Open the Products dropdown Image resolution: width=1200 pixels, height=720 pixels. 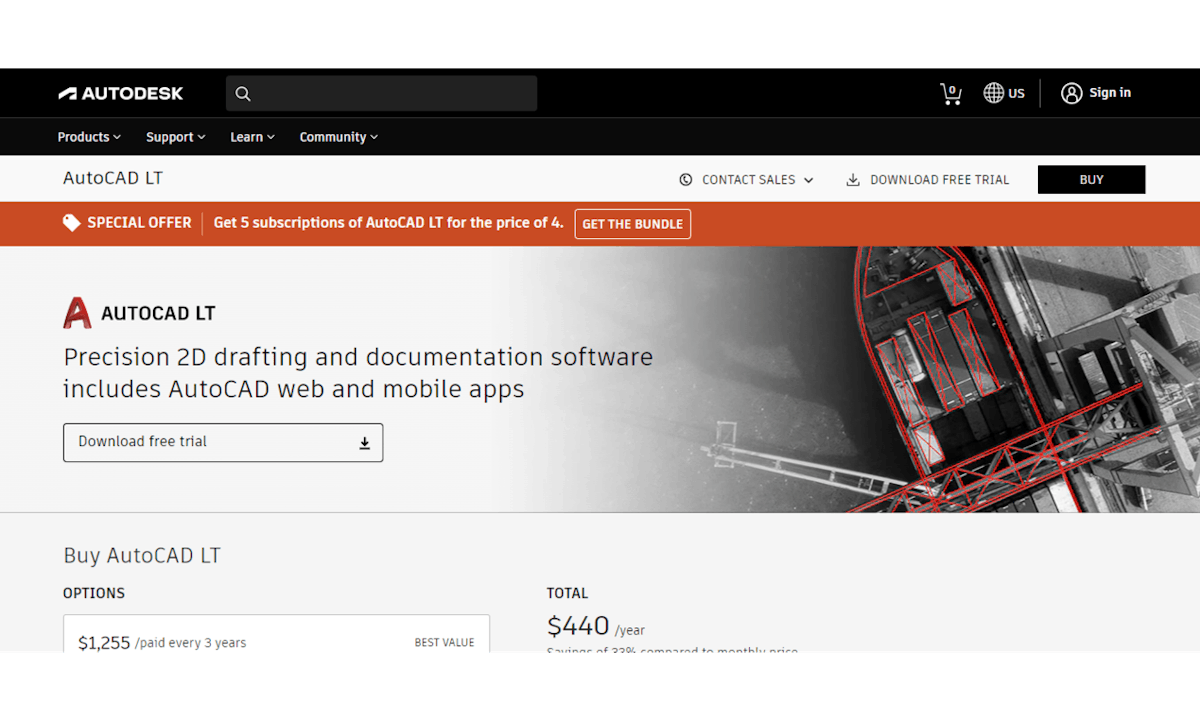[x=88, y=136]
